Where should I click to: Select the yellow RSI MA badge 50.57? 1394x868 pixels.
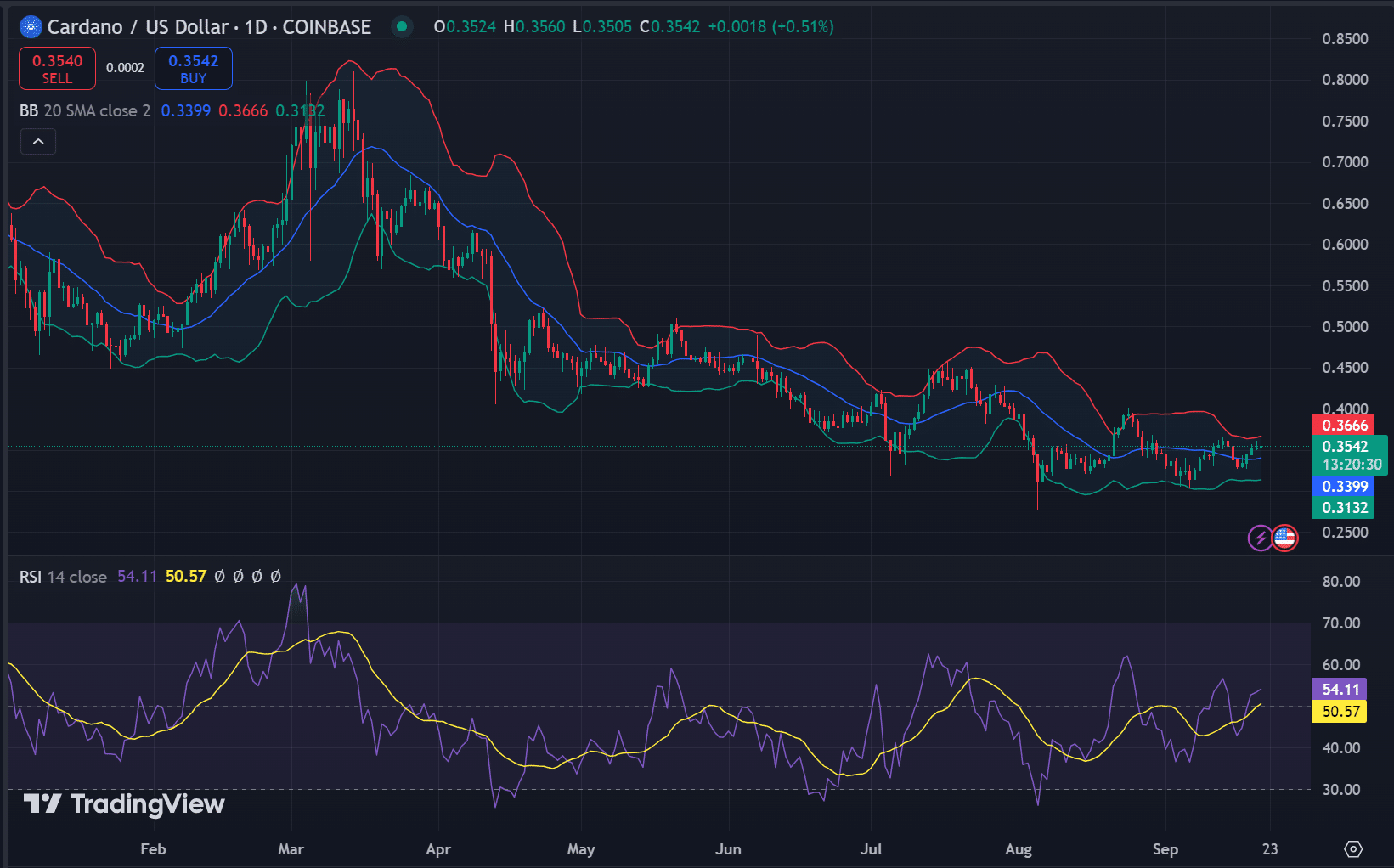[1340, 712]
